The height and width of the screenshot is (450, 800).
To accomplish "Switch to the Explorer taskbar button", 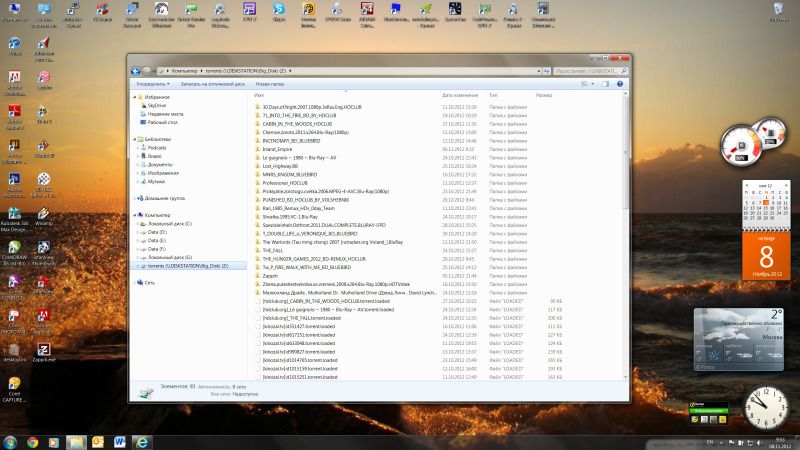I will 76,442.
